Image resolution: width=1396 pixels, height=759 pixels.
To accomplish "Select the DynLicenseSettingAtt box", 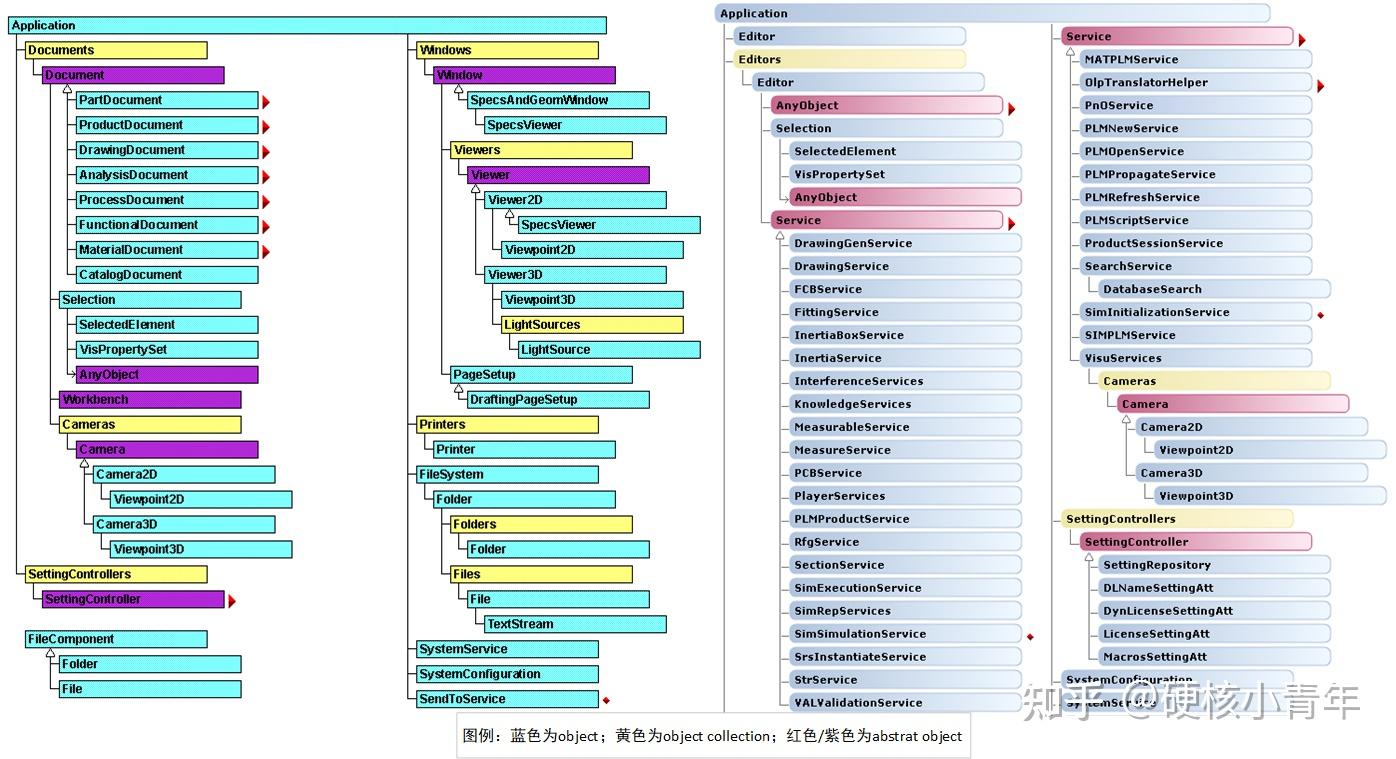I will coord(1214,611).
